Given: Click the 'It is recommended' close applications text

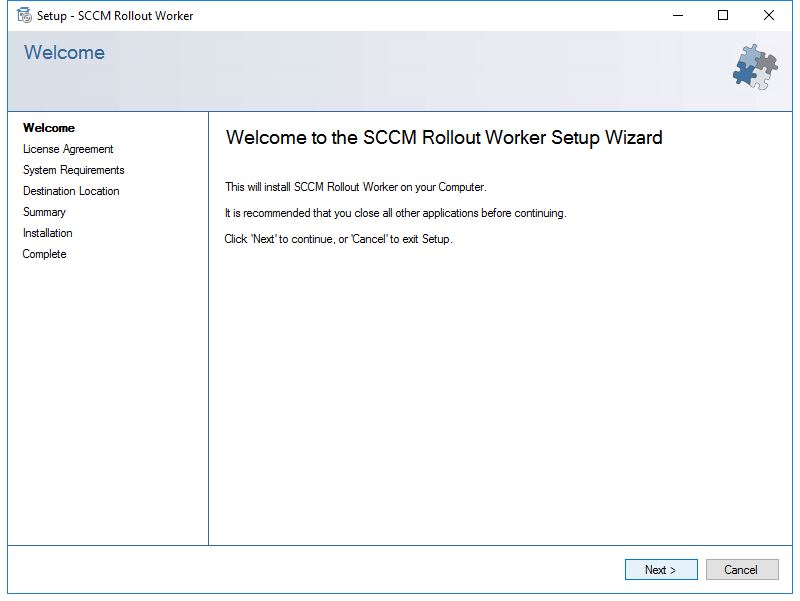Looking at the screenshot, I should point(395,213).
